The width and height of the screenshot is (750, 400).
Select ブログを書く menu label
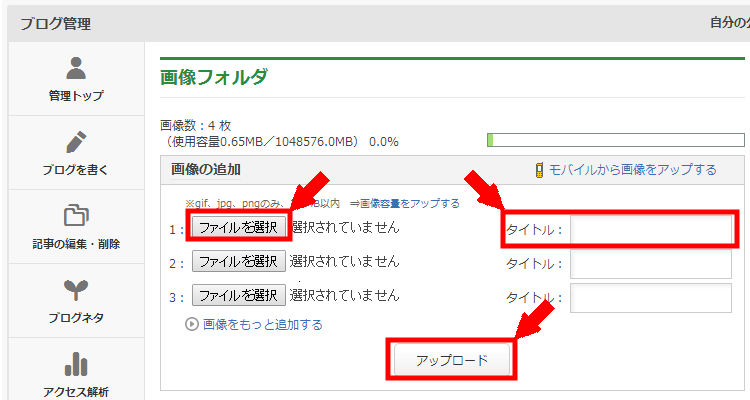click(x=76, y=170)
